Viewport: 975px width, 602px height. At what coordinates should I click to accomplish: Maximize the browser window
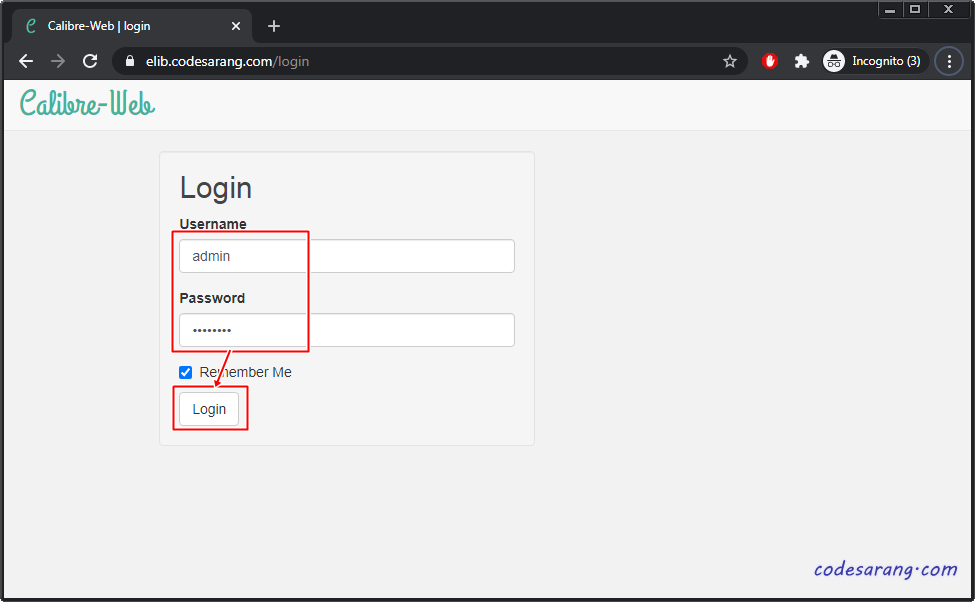pyautogui.click(x=915, y=9)
